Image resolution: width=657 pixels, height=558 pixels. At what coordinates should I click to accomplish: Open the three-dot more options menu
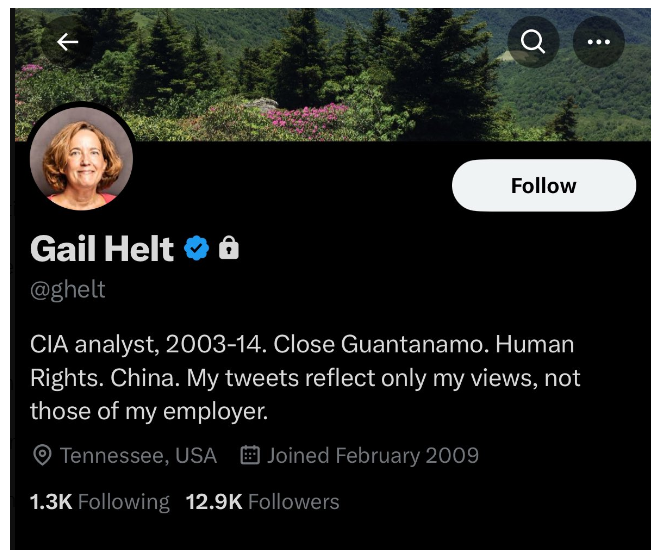[598, 42]
